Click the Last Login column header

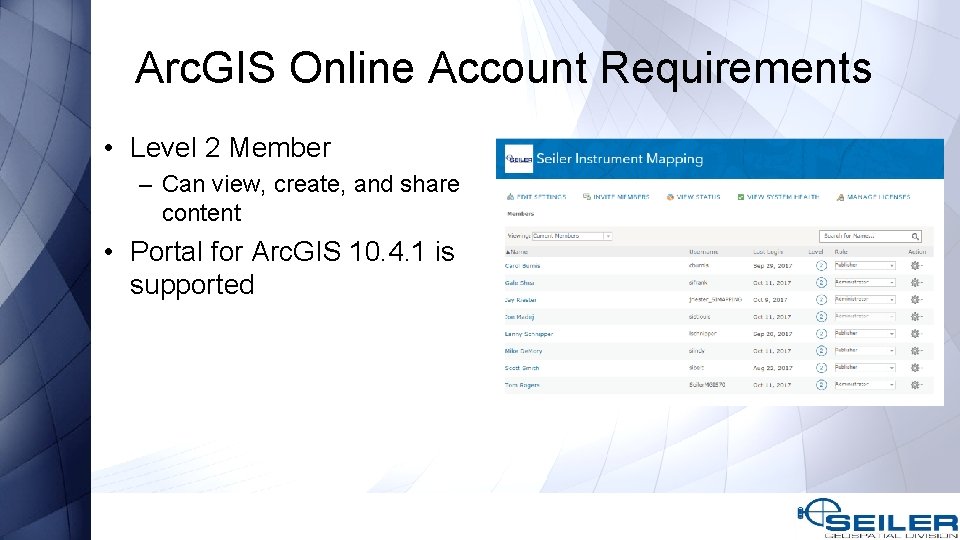coord(768,252)
